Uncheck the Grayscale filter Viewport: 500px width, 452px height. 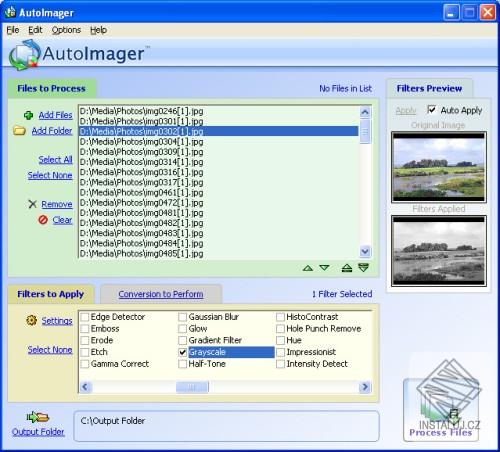coord(183,352)
